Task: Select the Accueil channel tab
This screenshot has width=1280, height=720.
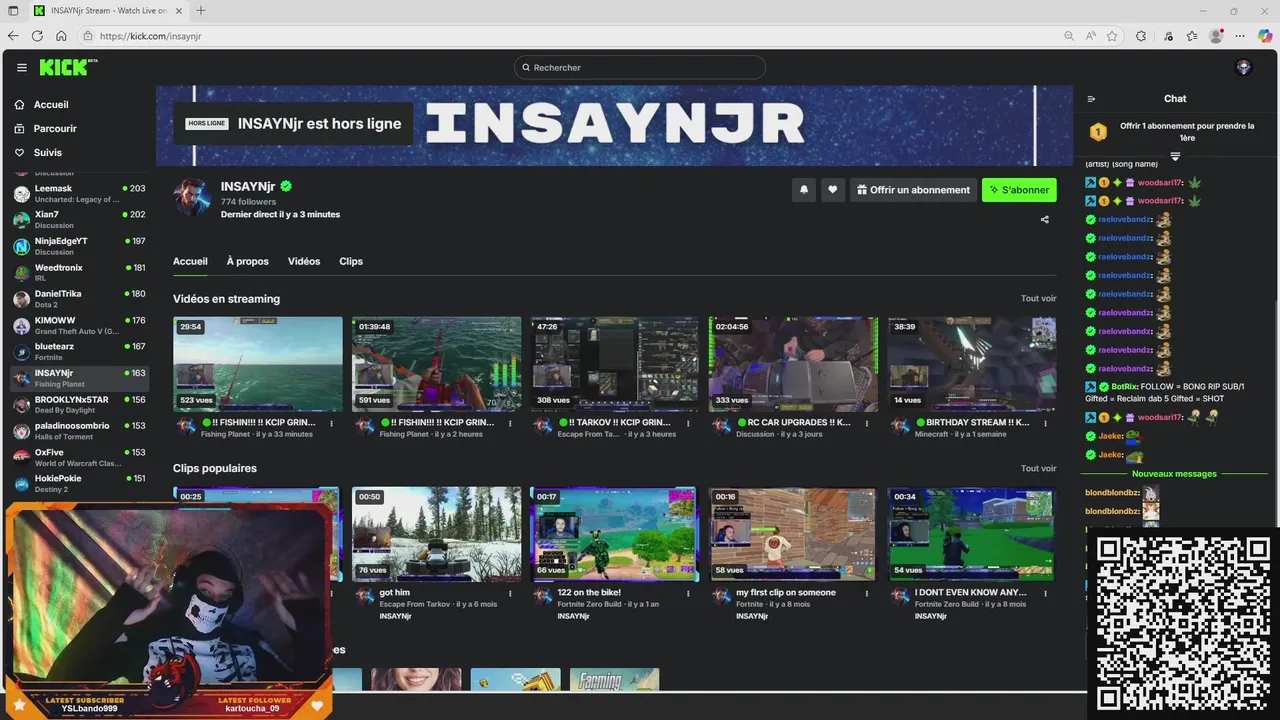Action: click(x=190, y=261)
